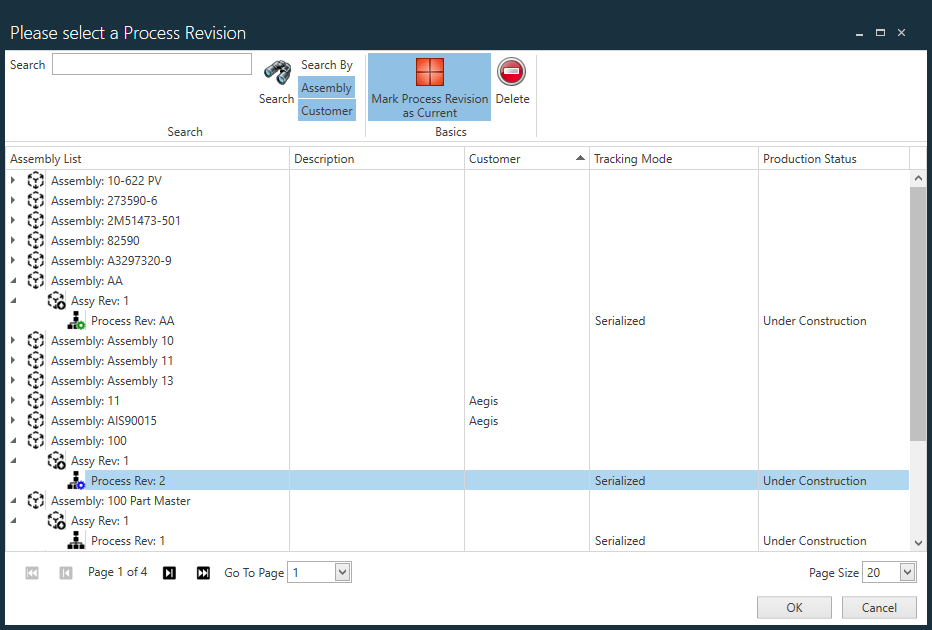
Task: Toggle Search By Customer option
Action: [326, 111]
